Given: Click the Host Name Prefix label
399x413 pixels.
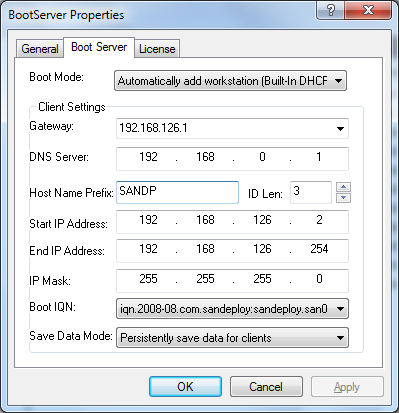Looking at the screenshot, I should [x=71, y=193].
